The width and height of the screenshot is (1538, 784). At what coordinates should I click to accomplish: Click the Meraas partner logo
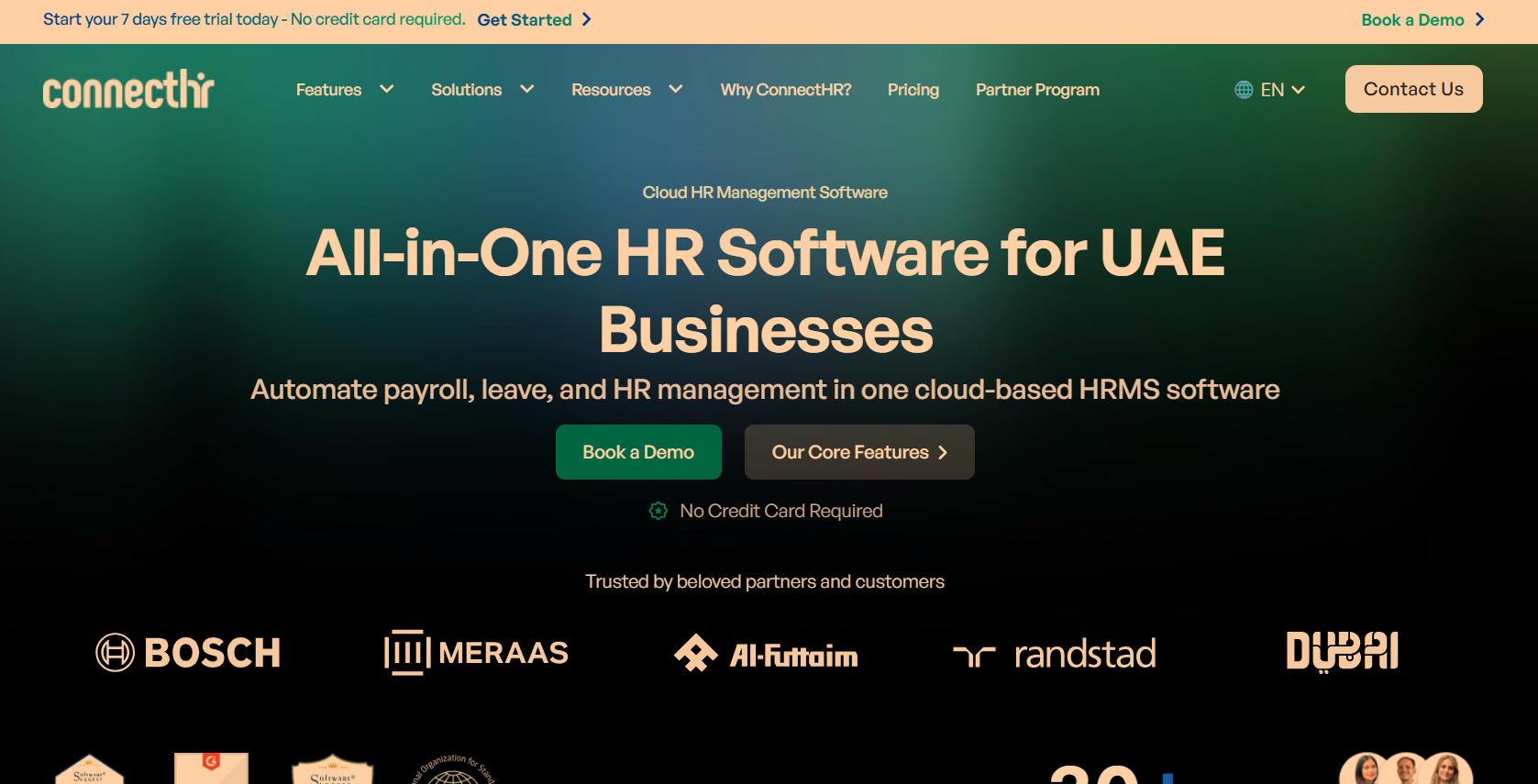476,653
